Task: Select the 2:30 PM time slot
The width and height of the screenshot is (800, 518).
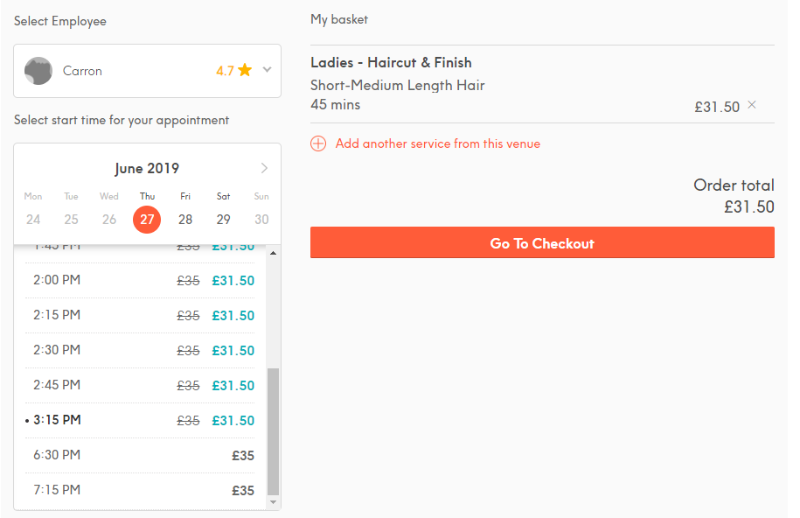Action: (x=140, y=350)
